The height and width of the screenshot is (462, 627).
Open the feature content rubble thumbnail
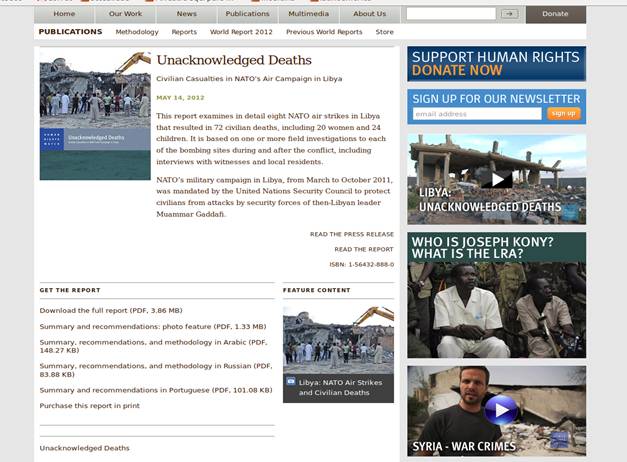click(x=338, y=340)
